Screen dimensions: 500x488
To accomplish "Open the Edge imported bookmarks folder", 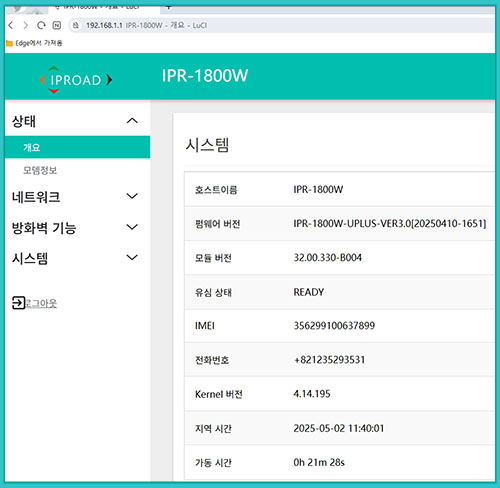I will [x=34, y=43].
